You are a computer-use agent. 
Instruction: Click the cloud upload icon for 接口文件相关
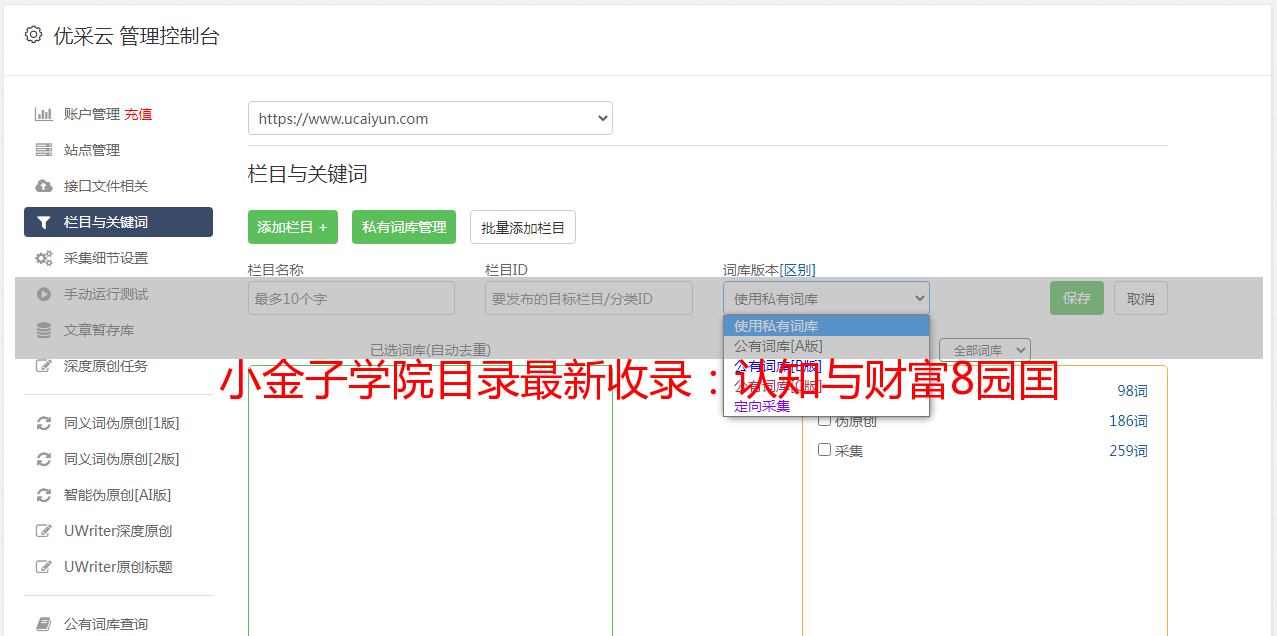pyautogui.click(x=44, y=186)
